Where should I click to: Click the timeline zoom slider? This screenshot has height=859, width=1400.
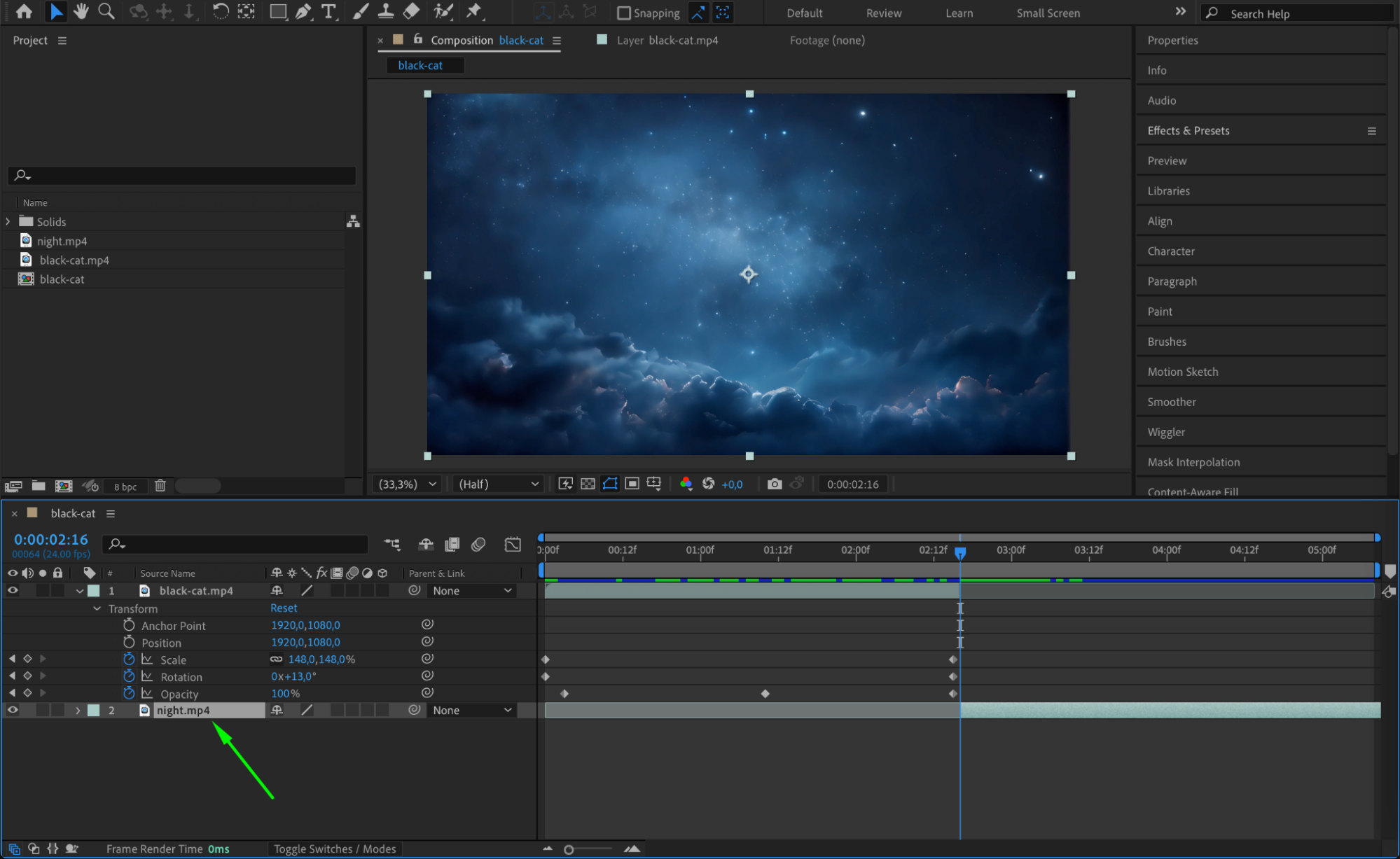pyautogui.click(x=569, y=849)
